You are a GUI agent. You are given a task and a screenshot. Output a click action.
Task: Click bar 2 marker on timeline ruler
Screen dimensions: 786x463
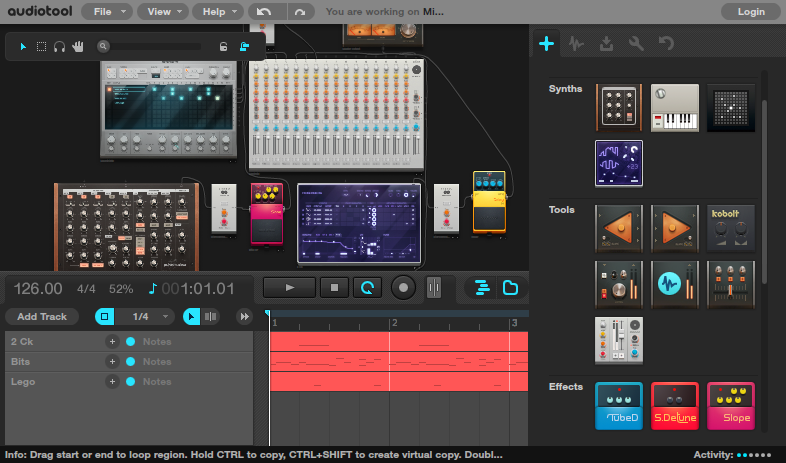(395, 323)
